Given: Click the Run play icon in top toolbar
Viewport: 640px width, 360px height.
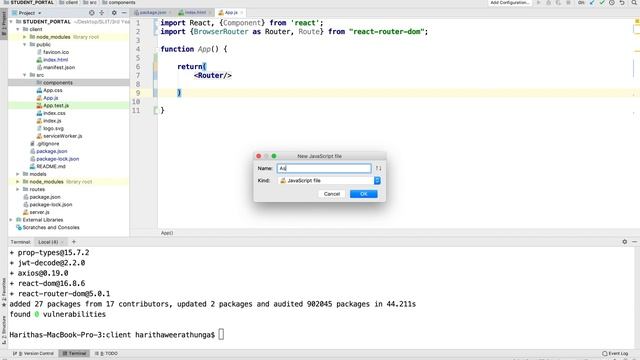Looking at the screenshot, I should 539,3.
